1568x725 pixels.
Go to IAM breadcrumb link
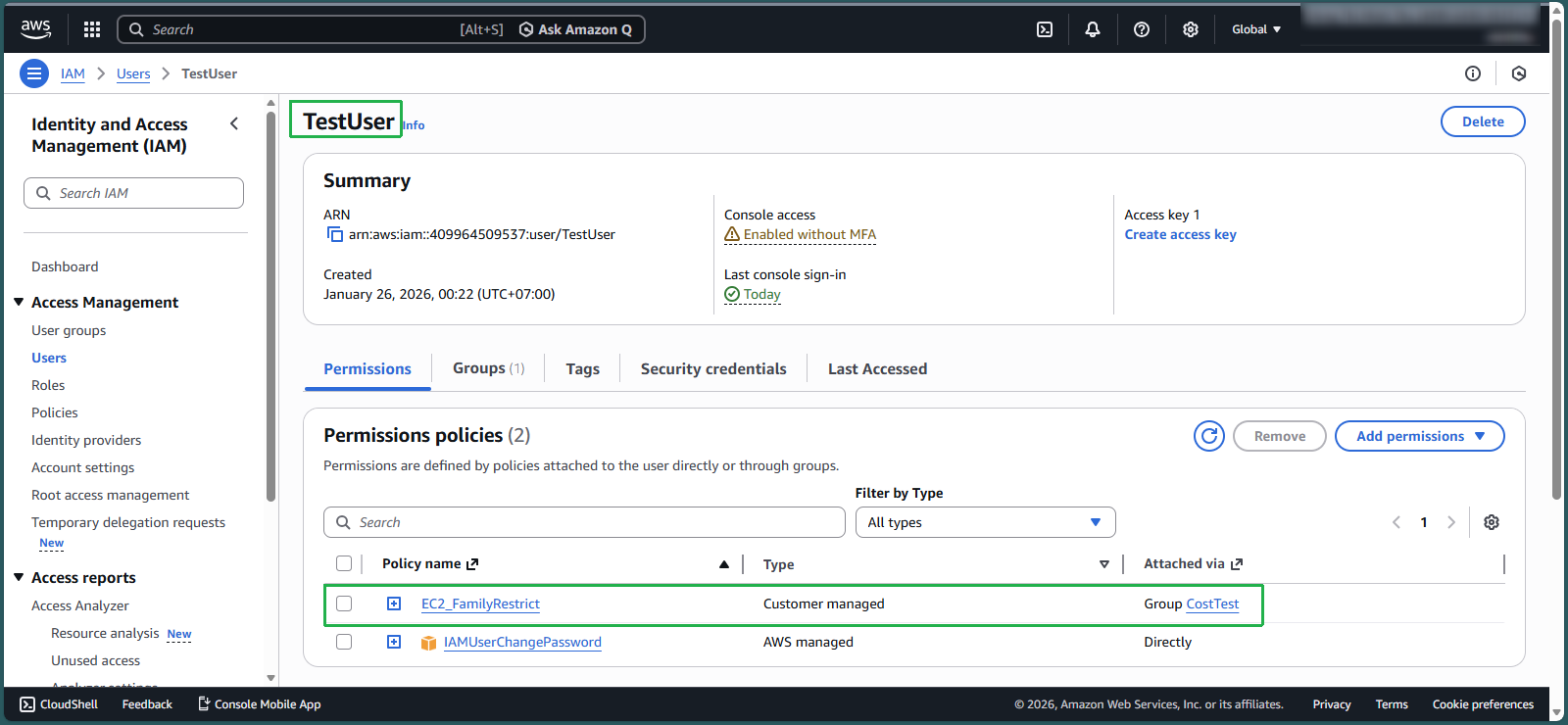pyautogui.click(x=73, y=73)
